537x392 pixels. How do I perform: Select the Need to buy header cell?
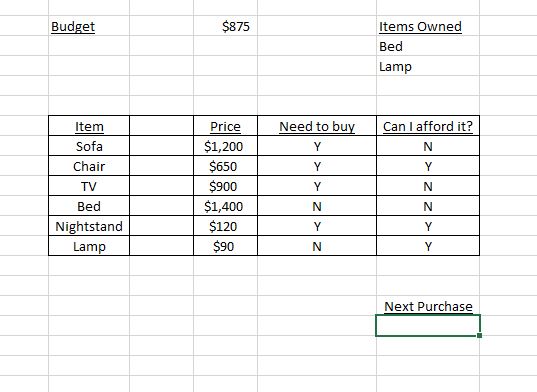(317, 126)
